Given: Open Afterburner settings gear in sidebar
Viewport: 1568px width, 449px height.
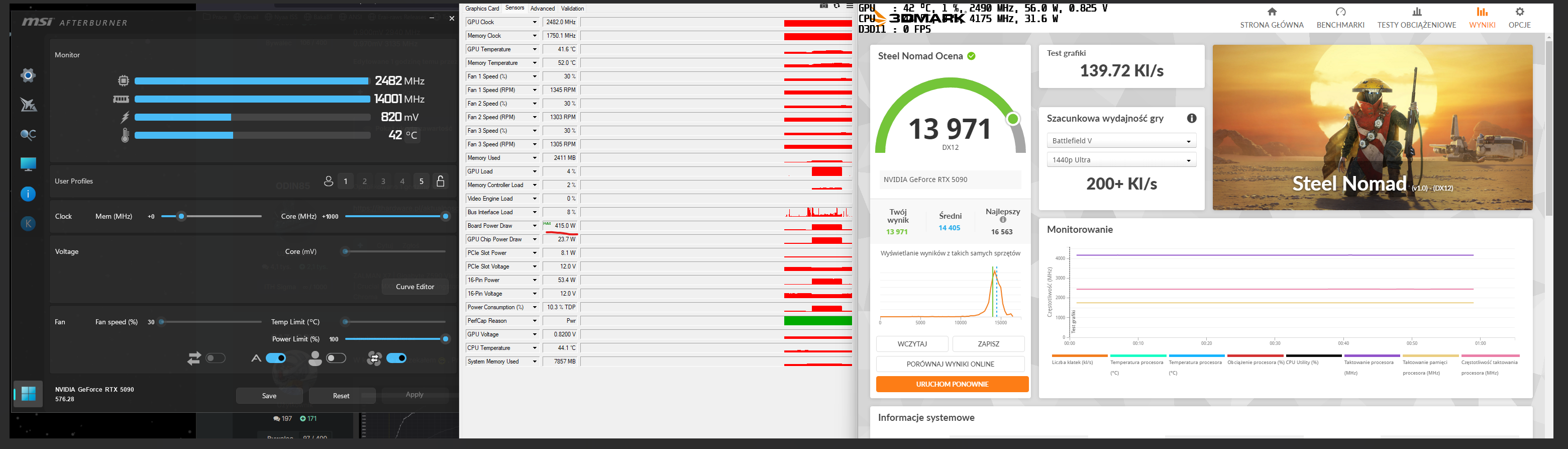Looking at the screenshot, I should (28, 75).
